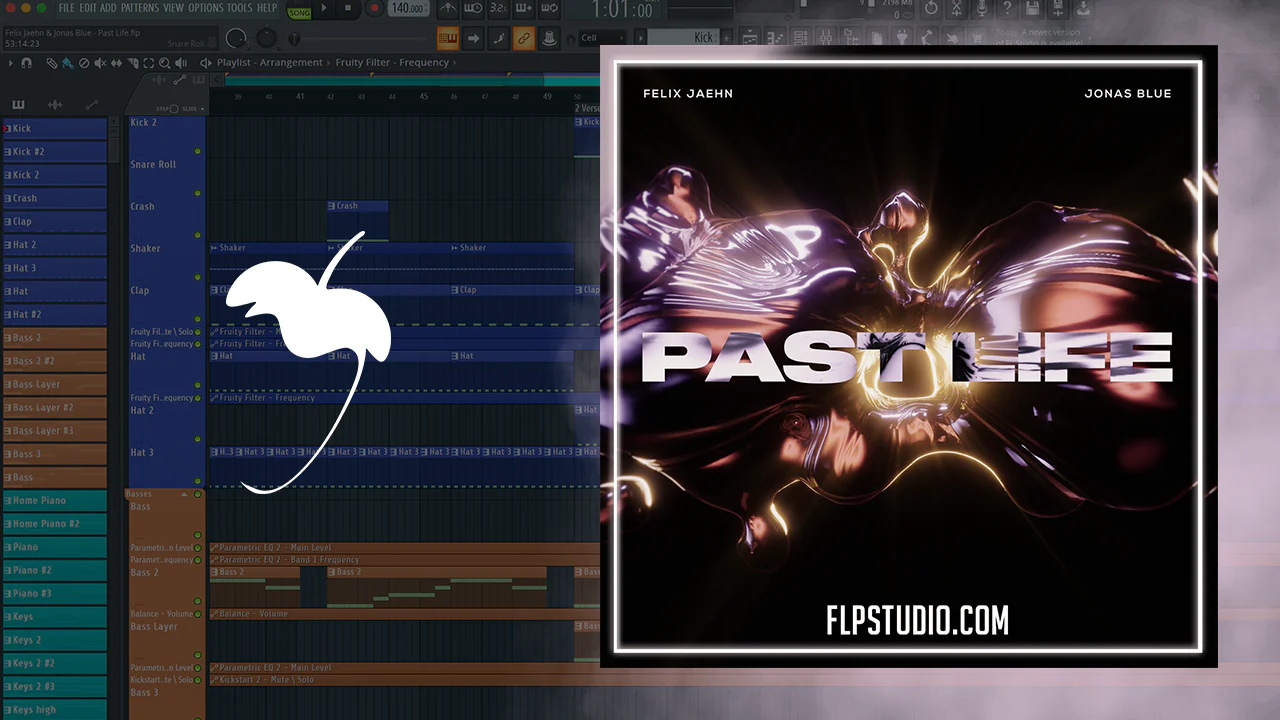
Task: Open the playlist options arrow menu
Action: coord(11,63)
